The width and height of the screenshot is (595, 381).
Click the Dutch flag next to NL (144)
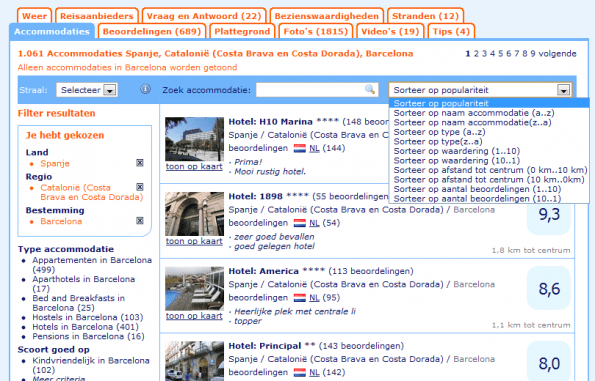pyautogui.click(x=300, y=148)
